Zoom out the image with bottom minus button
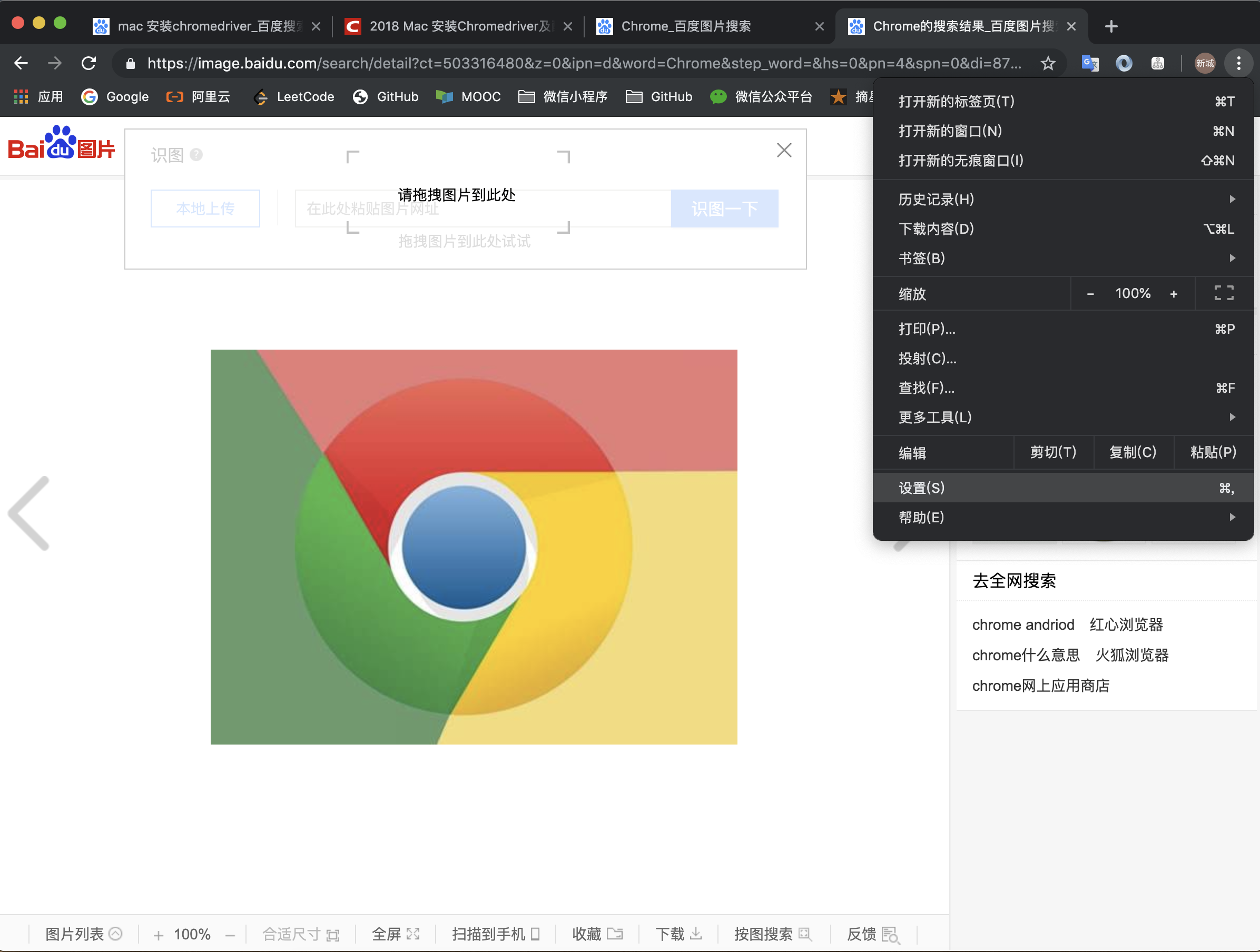1260x952 pixels. pos(230,935)
